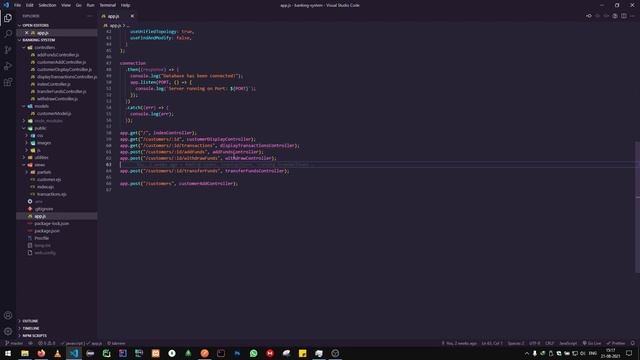Image resolution: width=640 pixels, height=360 pixels.
Task: Open Firefox from the taskbar
Action: (x=41, y=353)
